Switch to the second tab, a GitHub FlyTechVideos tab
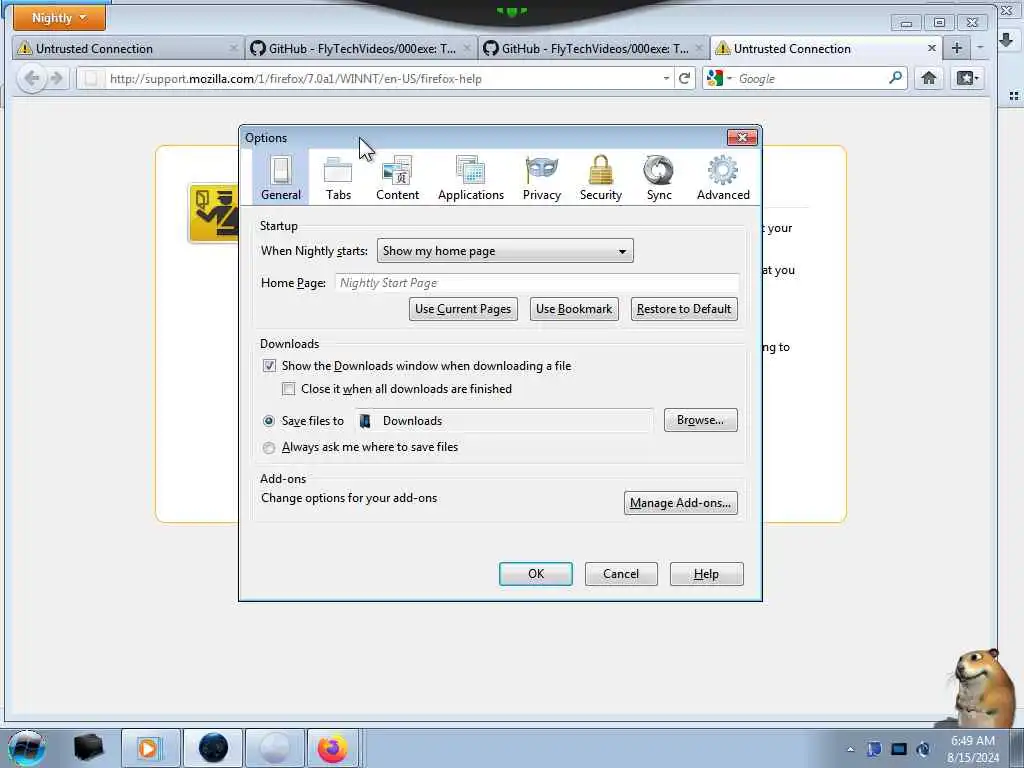The height and width of the screenshot is (768, 1024). tap(360, 48)
